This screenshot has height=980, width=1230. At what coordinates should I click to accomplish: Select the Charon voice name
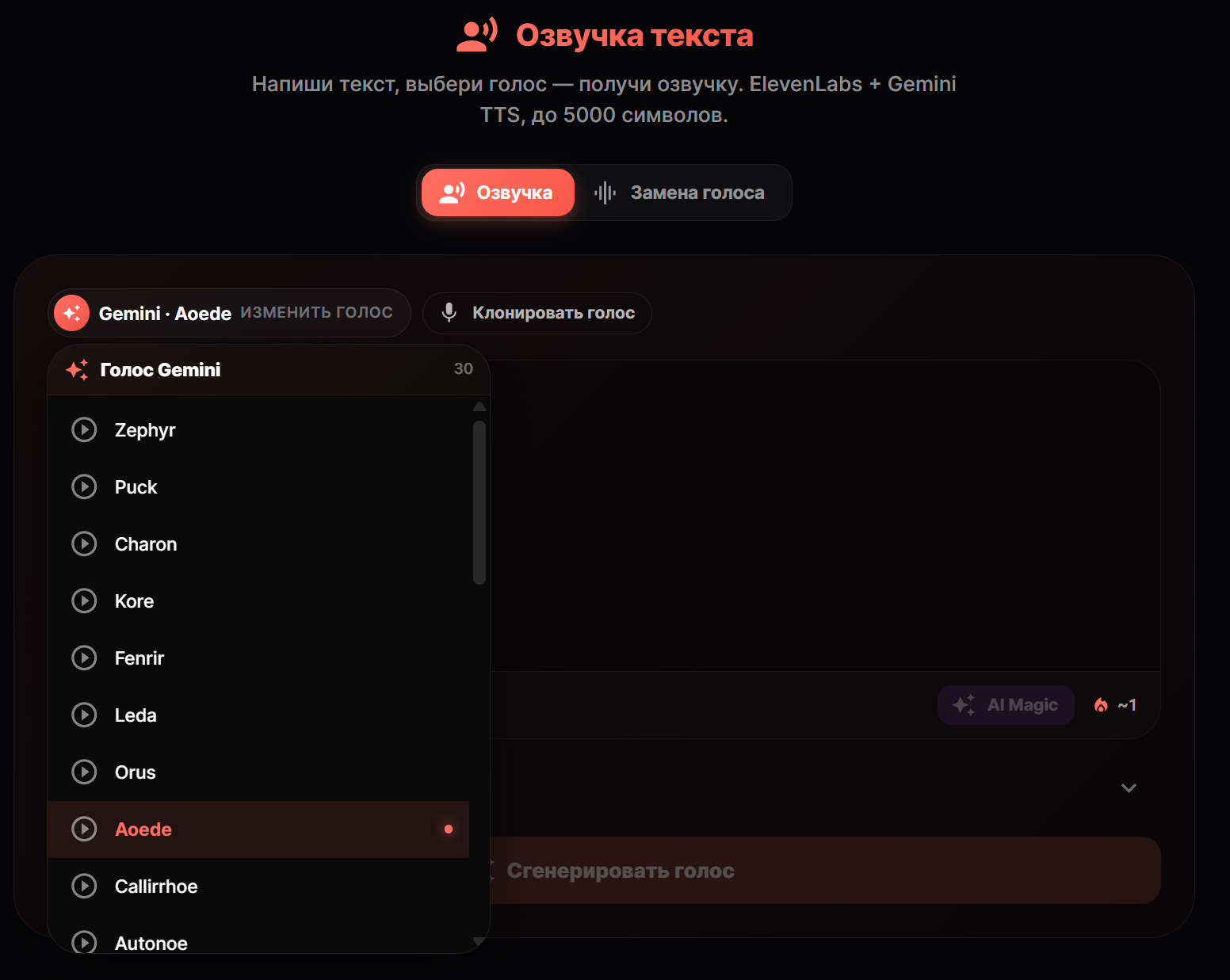coord(146,544)
